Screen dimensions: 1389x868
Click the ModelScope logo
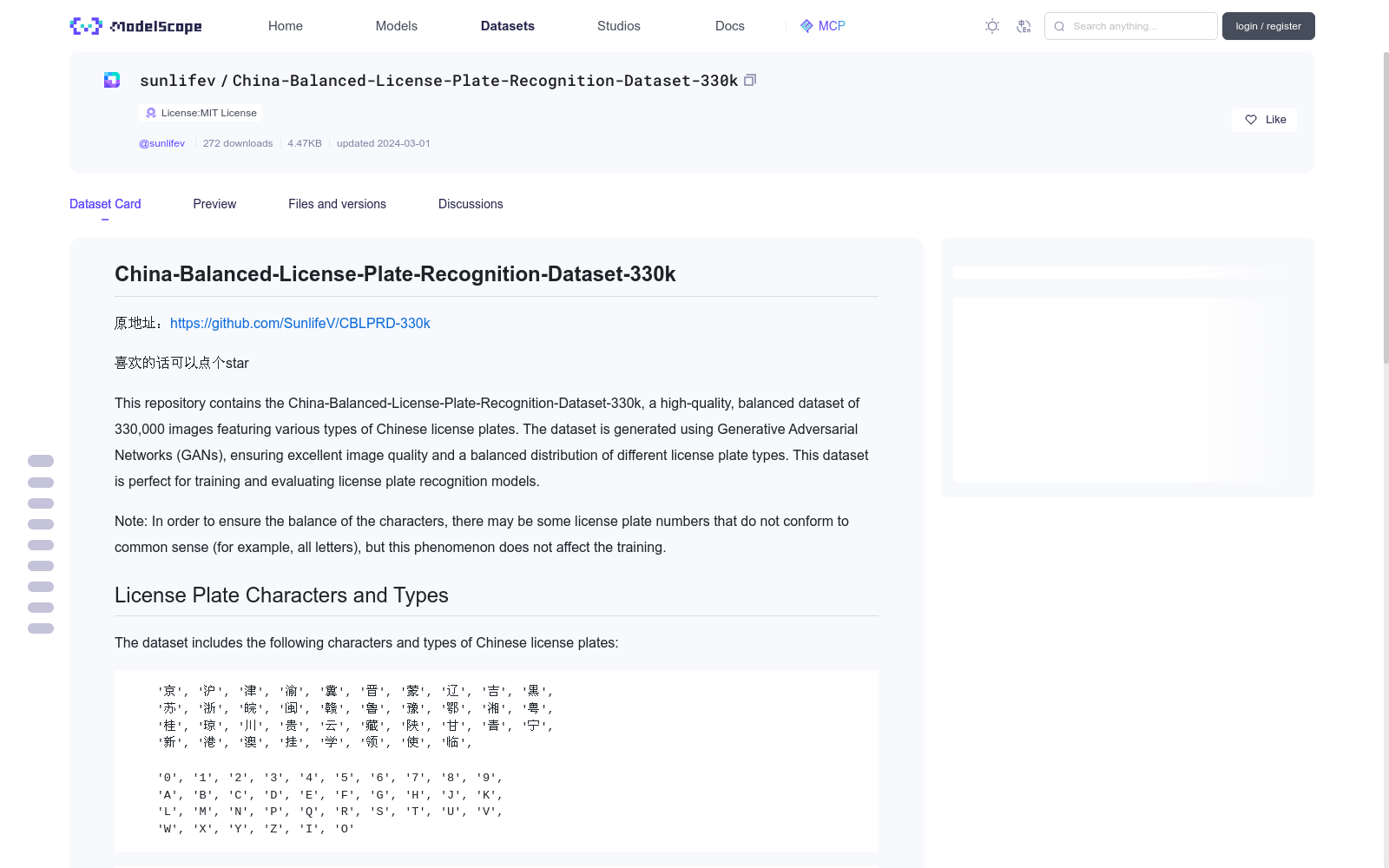pos(135,26)
